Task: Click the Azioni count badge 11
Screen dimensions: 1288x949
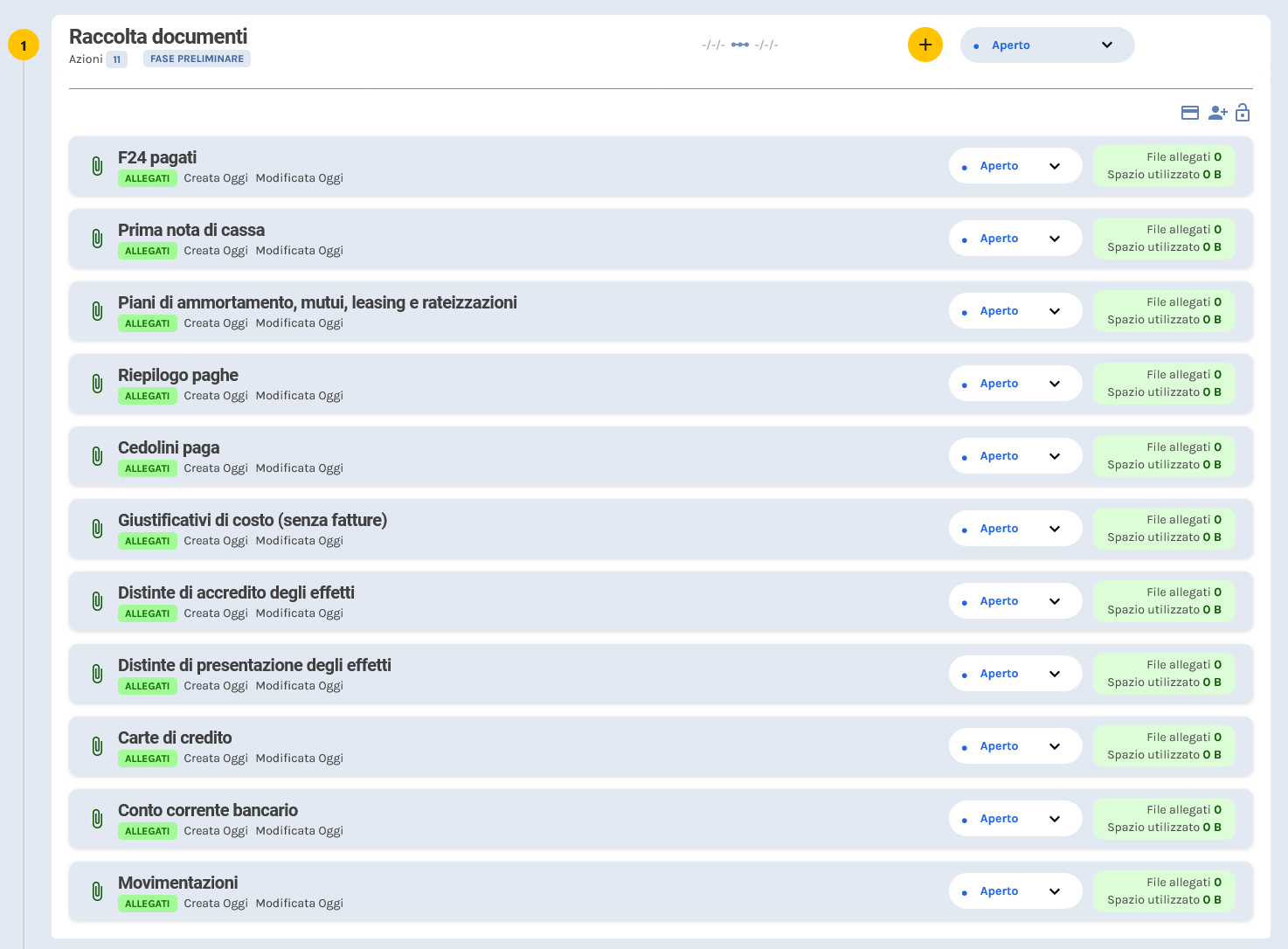Action: pyautogui.click(x=116, y=59)
